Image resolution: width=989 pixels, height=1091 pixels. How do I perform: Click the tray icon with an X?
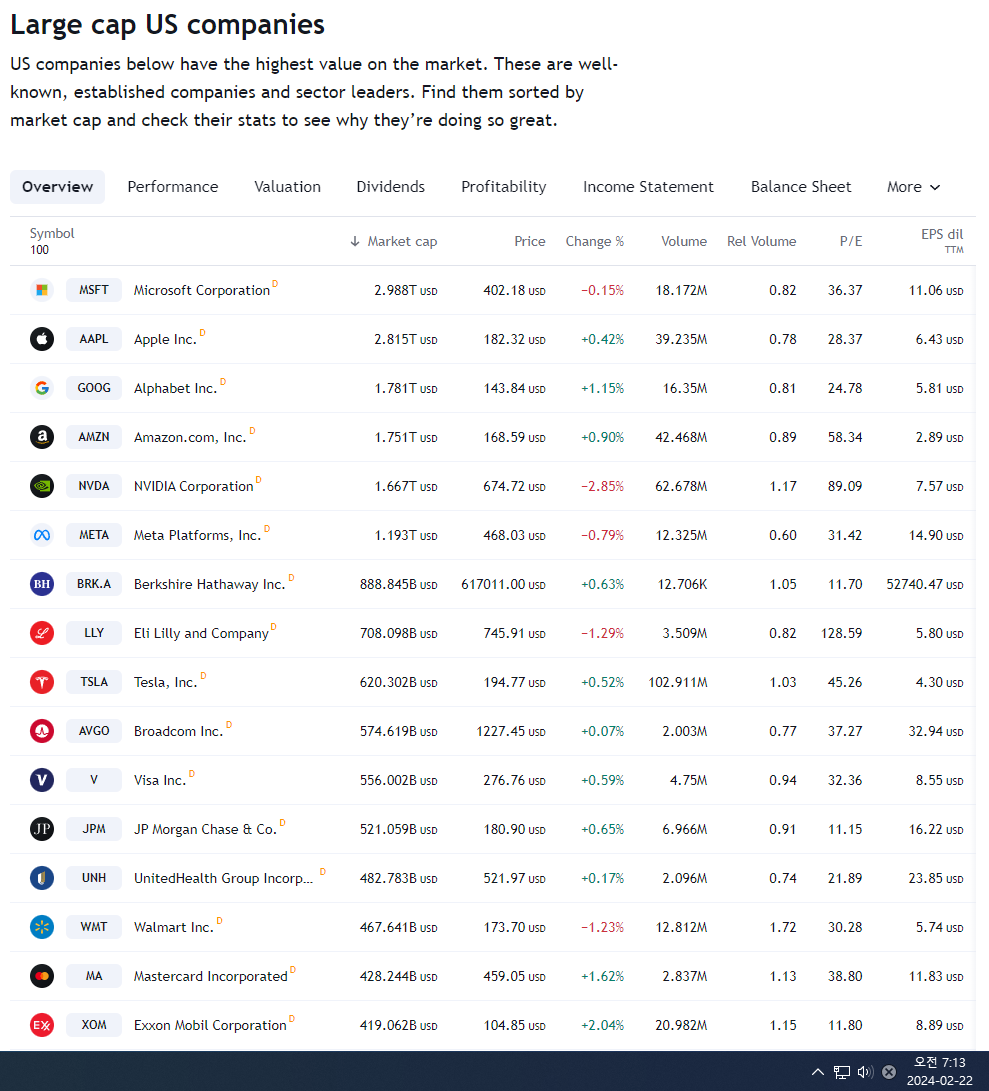coord(889,1072)
